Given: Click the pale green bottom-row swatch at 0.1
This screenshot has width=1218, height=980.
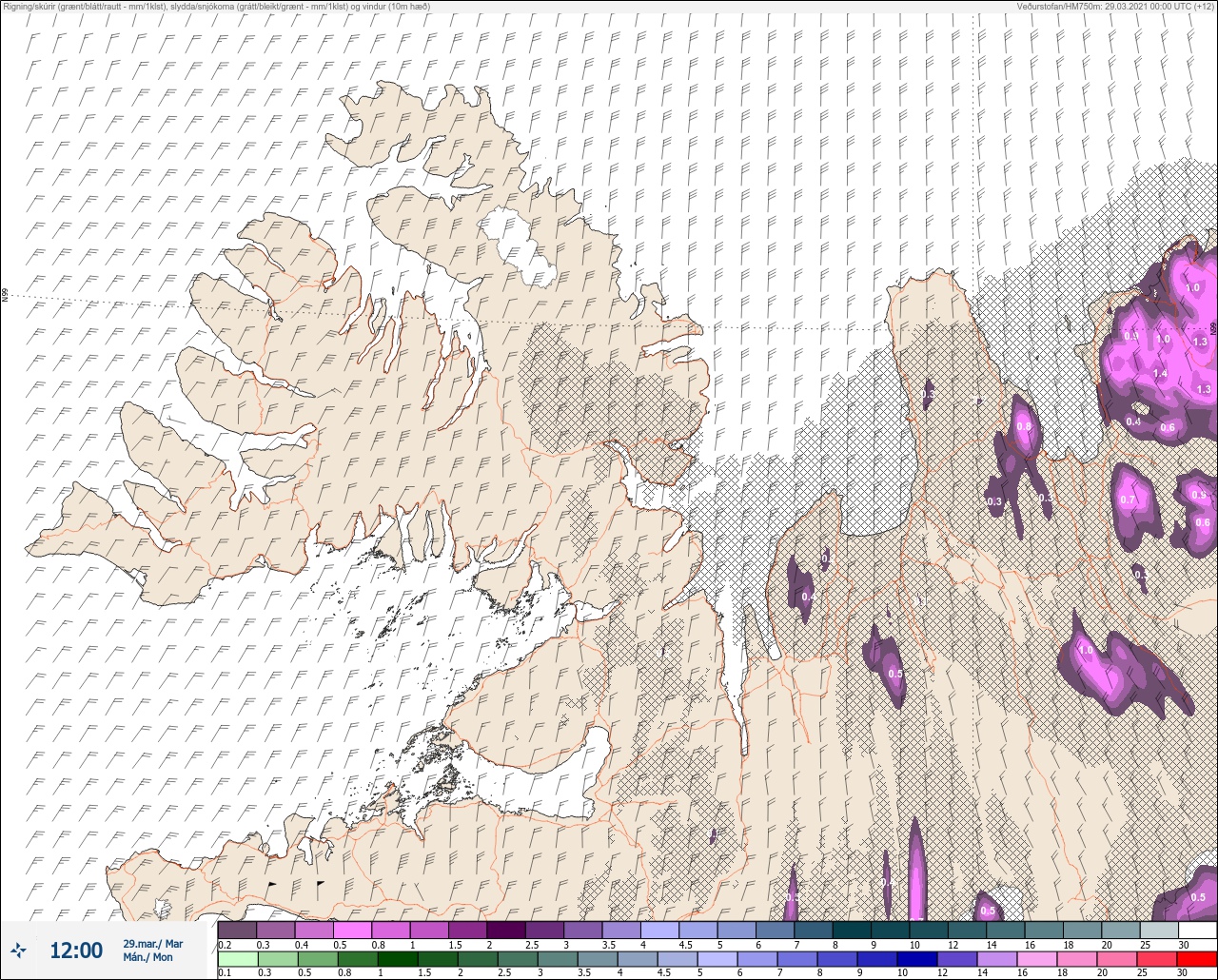Looking at the screenshot, I should [x=237, y=958].
